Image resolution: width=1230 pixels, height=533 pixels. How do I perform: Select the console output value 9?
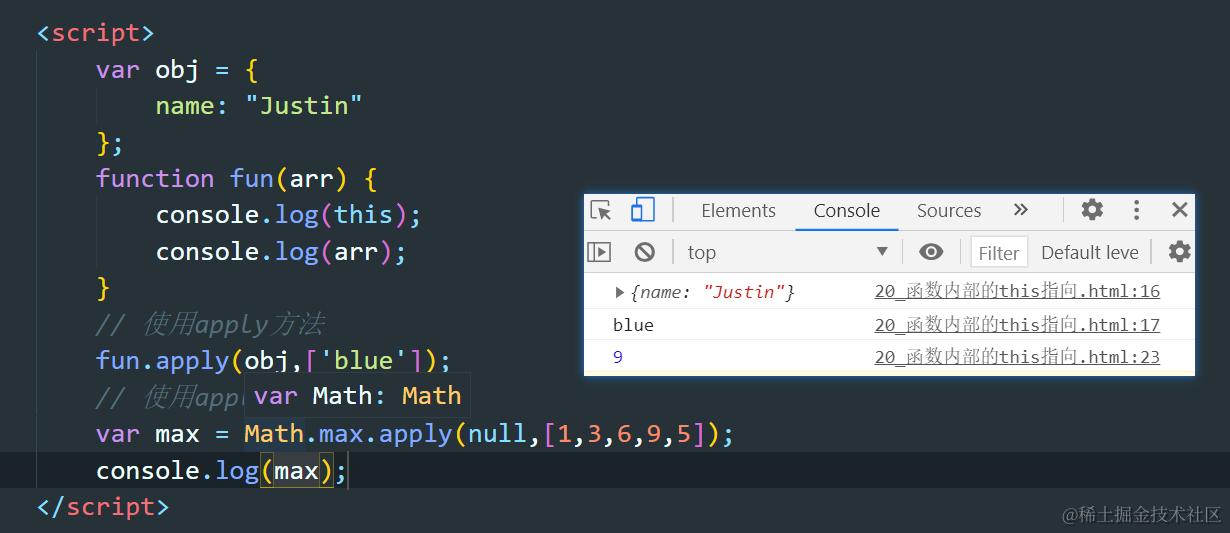tap(618, 357)
